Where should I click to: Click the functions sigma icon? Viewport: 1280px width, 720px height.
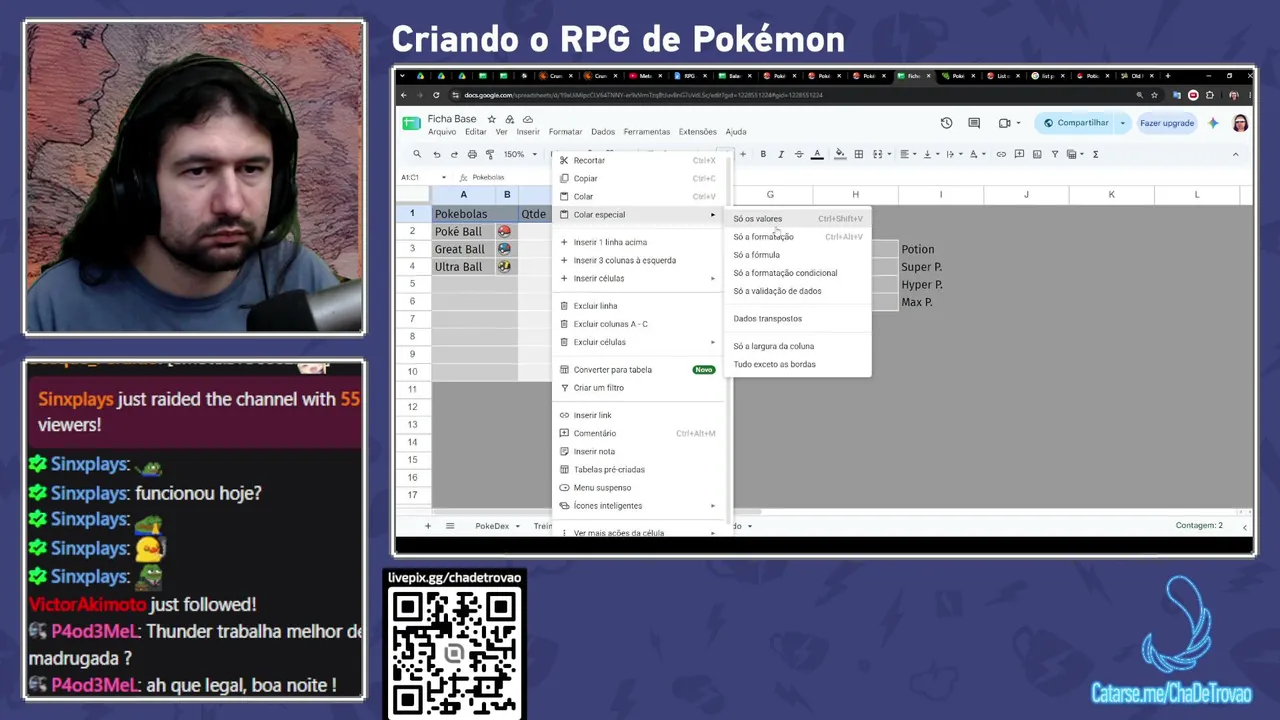(1096, 154)
